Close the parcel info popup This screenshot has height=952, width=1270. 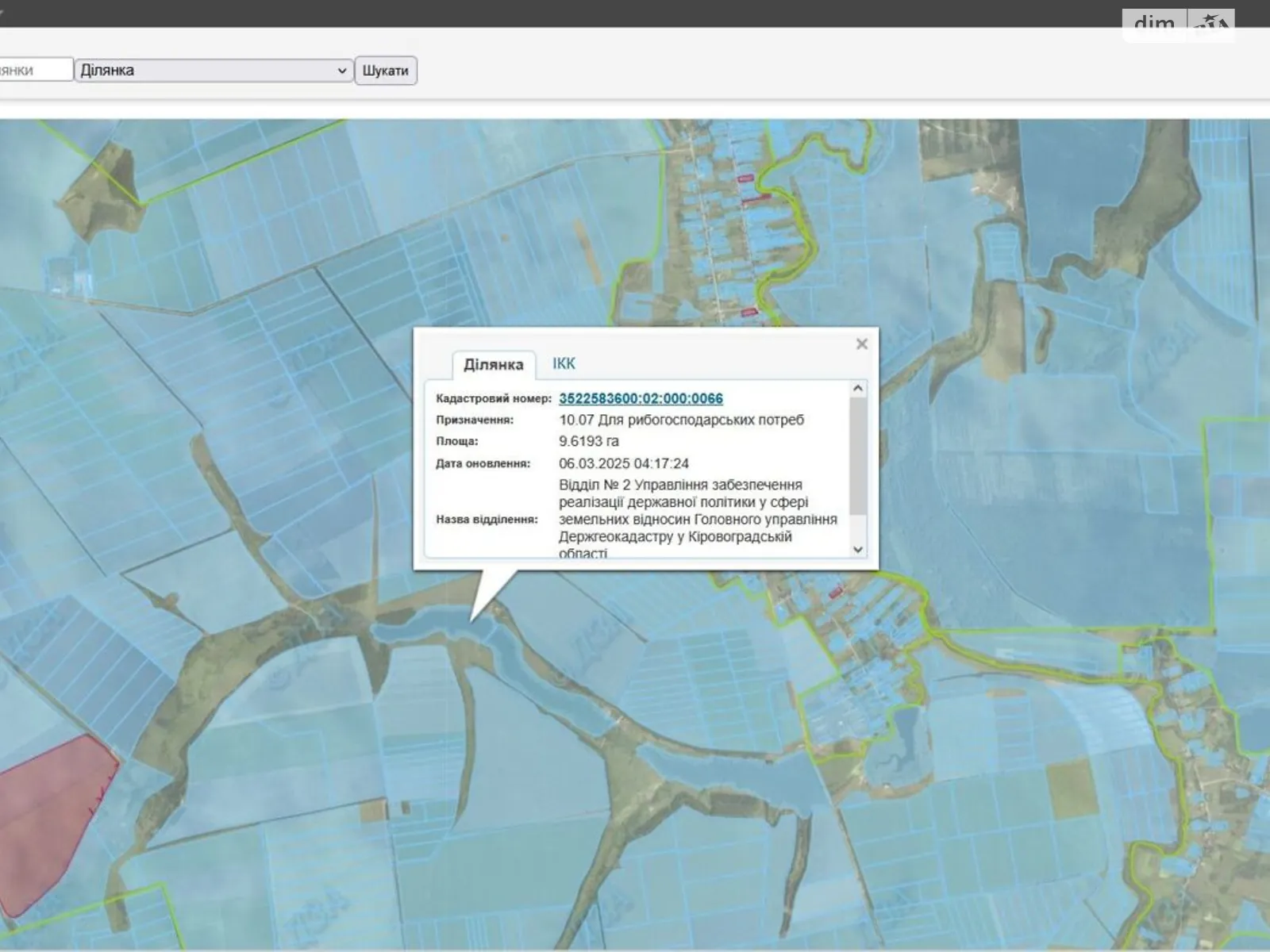click(x=861, y=344)
